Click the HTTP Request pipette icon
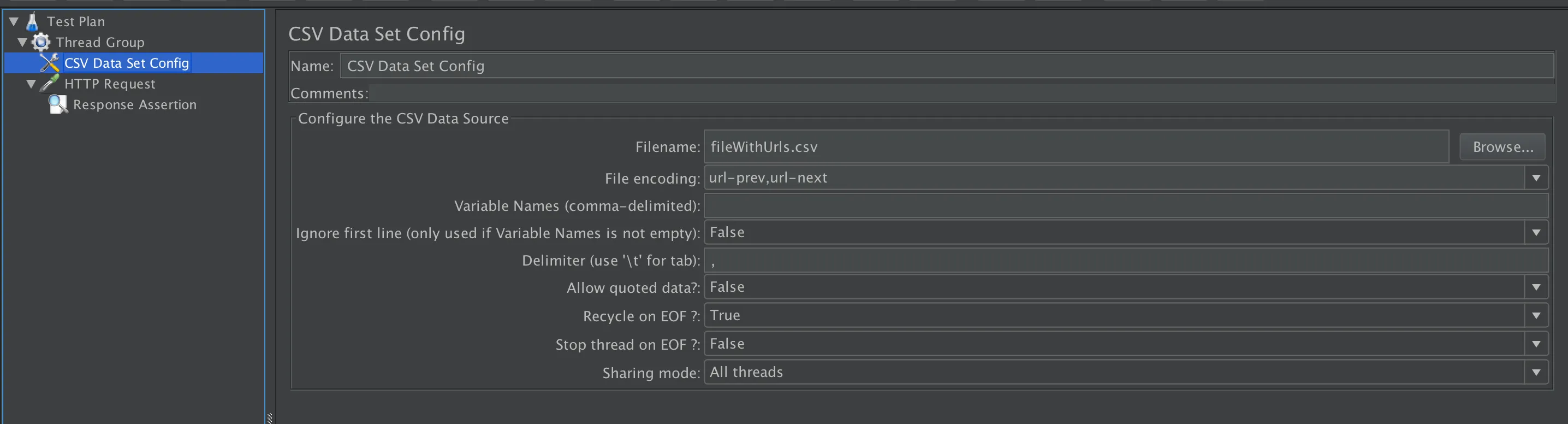The height and width of the screenshot is (424, 1568). coord(49,84)
